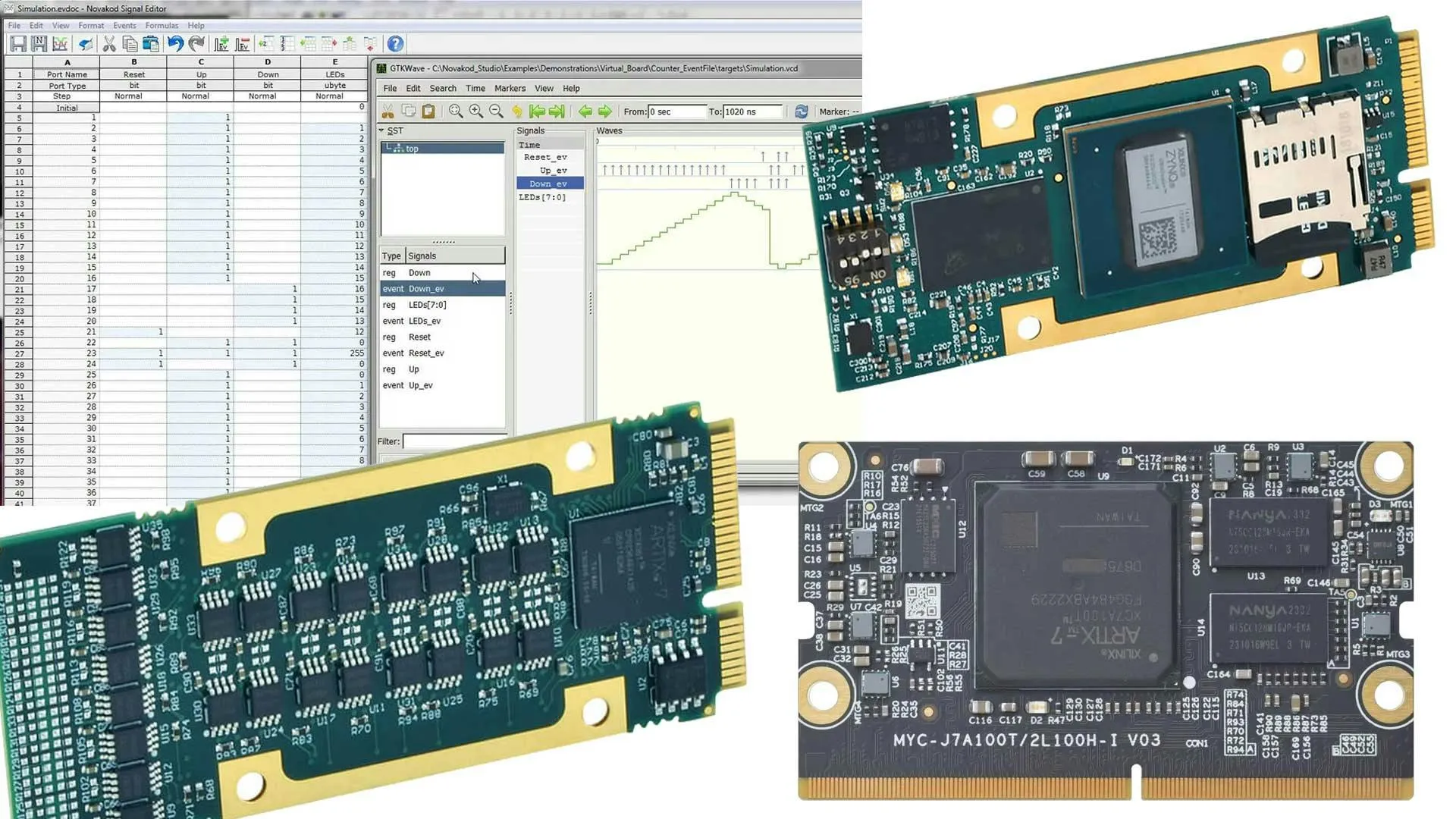Open the waveform chart icon in Signal Editor toolbar
Screen dimensions: 1456x819
(60, 44)
